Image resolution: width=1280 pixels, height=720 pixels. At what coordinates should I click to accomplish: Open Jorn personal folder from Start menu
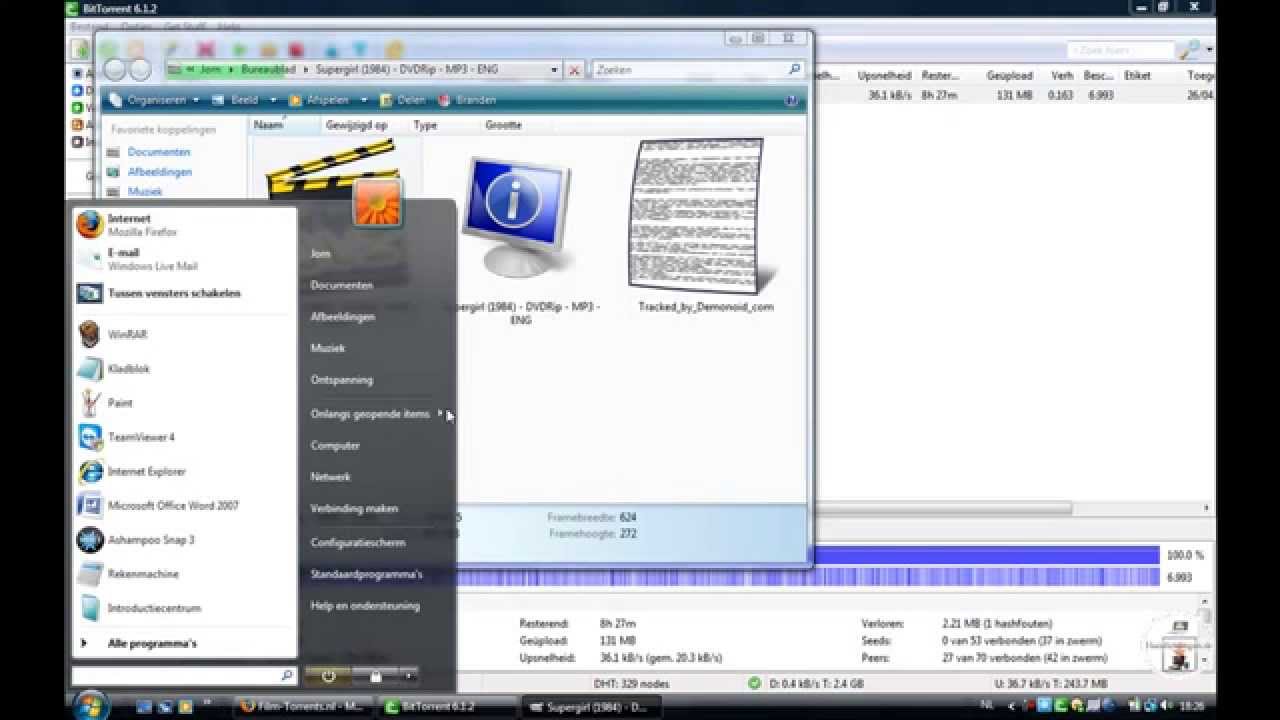(x=320, y=254)
